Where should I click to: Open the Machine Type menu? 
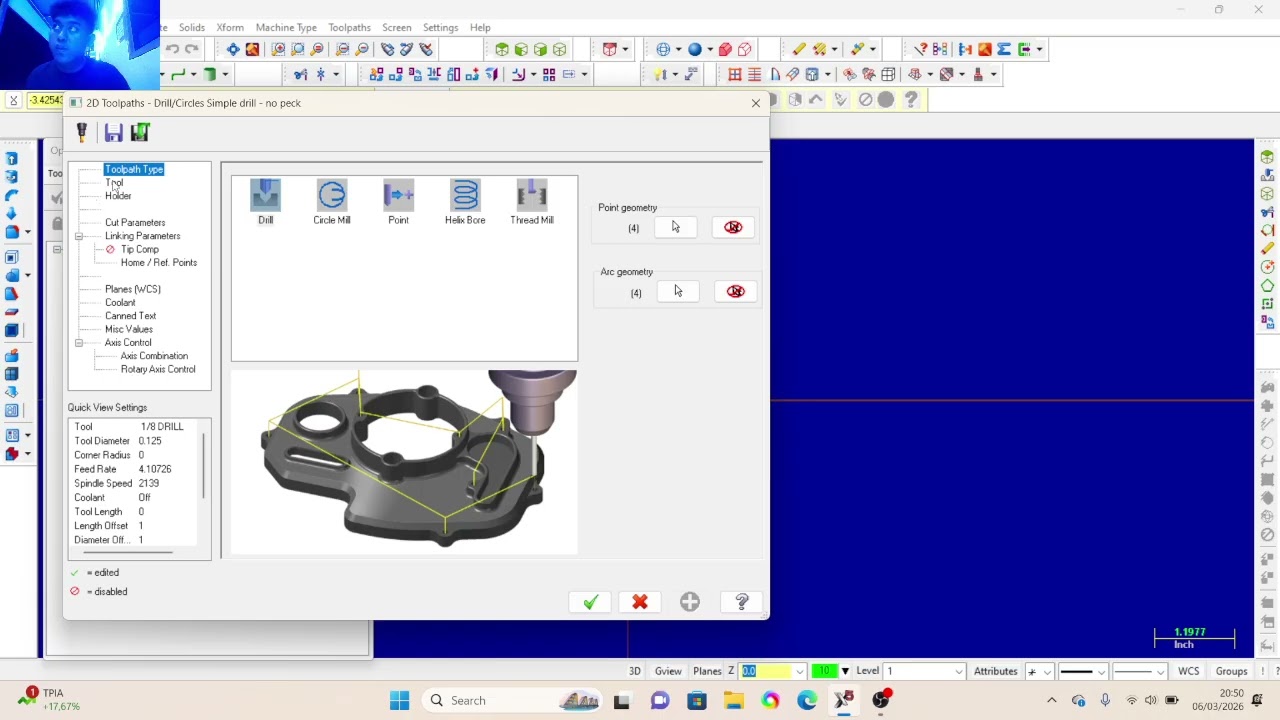[286, 28]
